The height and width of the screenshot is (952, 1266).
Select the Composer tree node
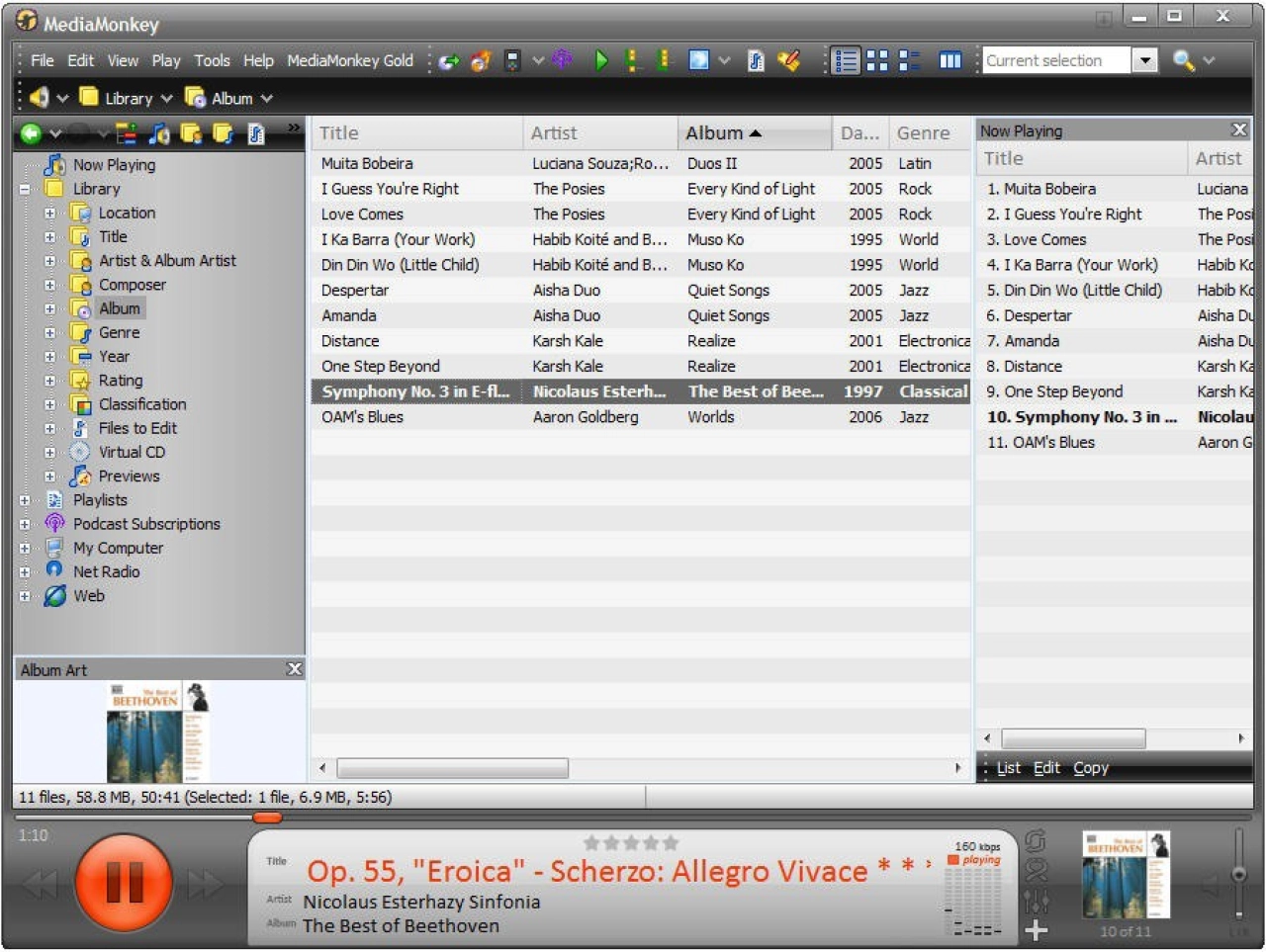tap(132, 285)
